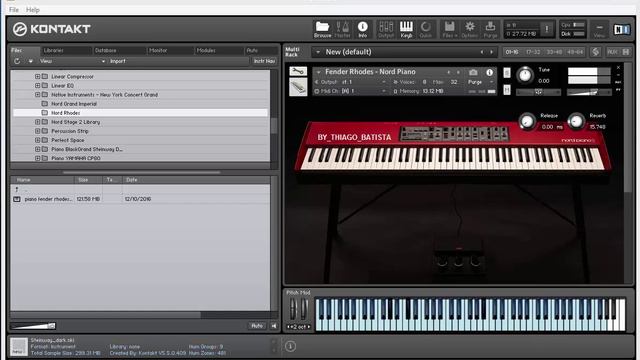The width and height of the screenshot is (640, 360).
Task: Open the Help menu
Action: point(33,10)
